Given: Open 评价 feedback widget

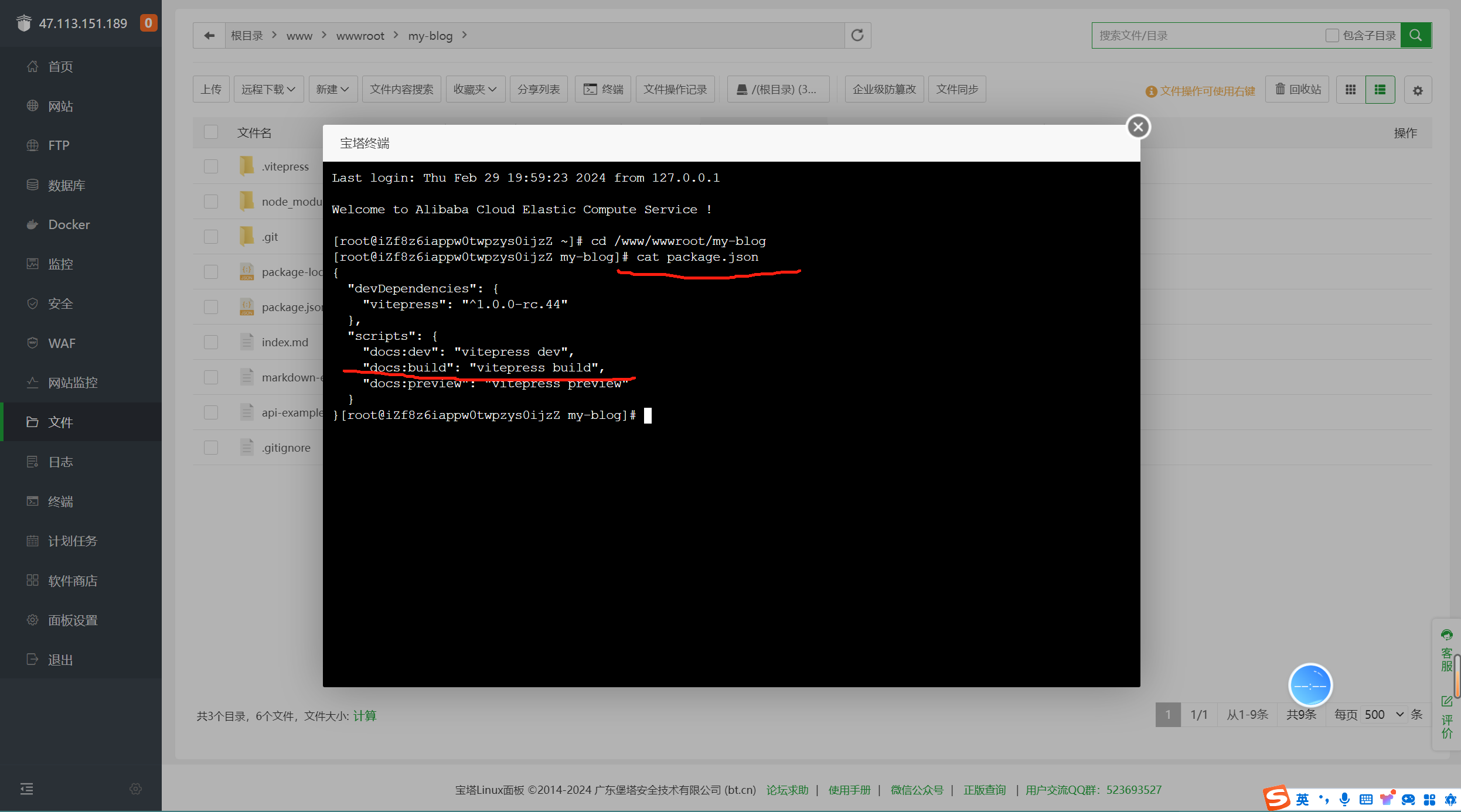Looking at the screenshot, I should click(x=1446, y=717).
